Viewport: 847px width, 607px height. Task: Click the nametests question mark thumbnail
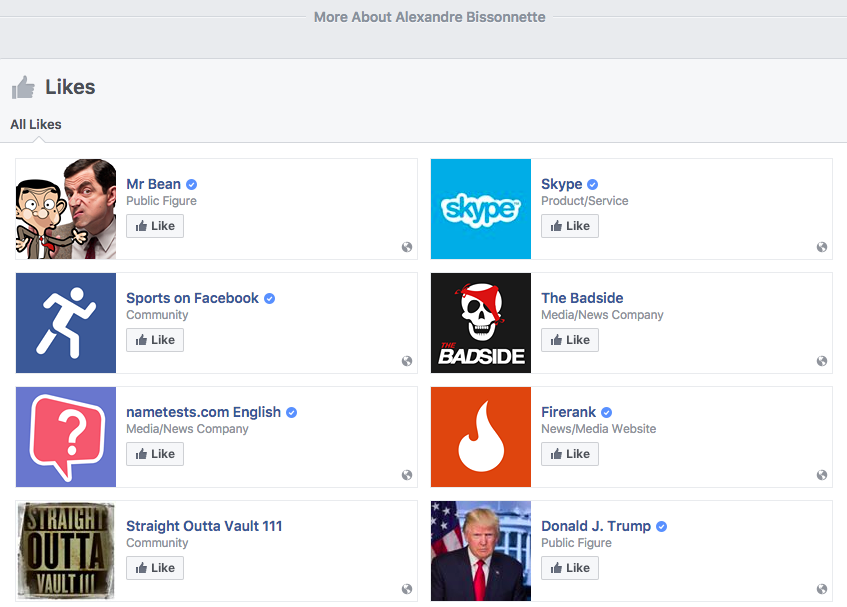(66, 437)
